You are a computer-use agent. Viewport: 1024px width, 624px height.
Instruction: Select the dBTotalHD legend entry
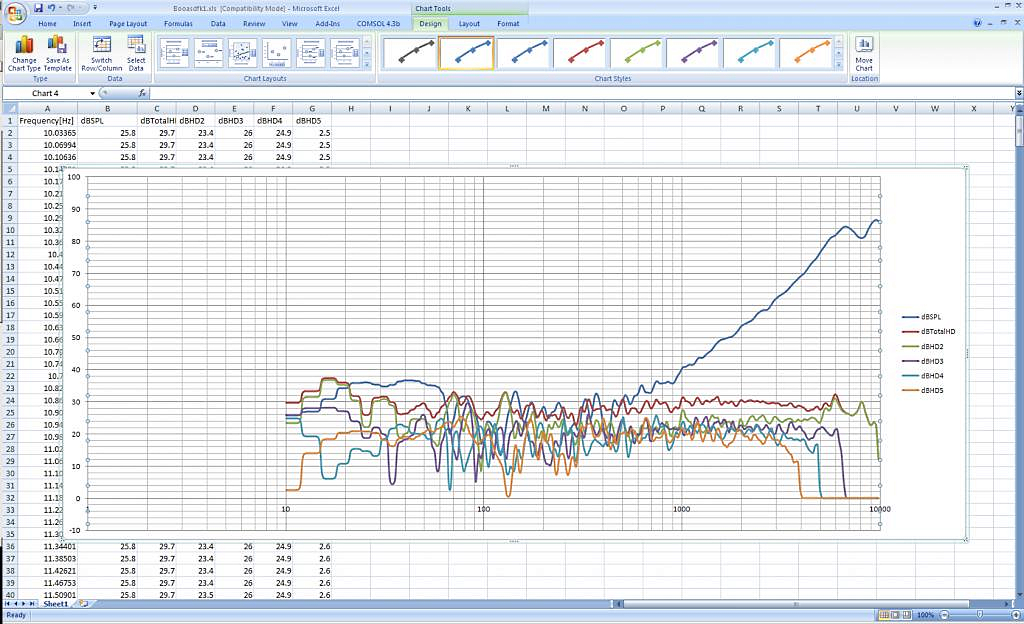pos(939,331)
